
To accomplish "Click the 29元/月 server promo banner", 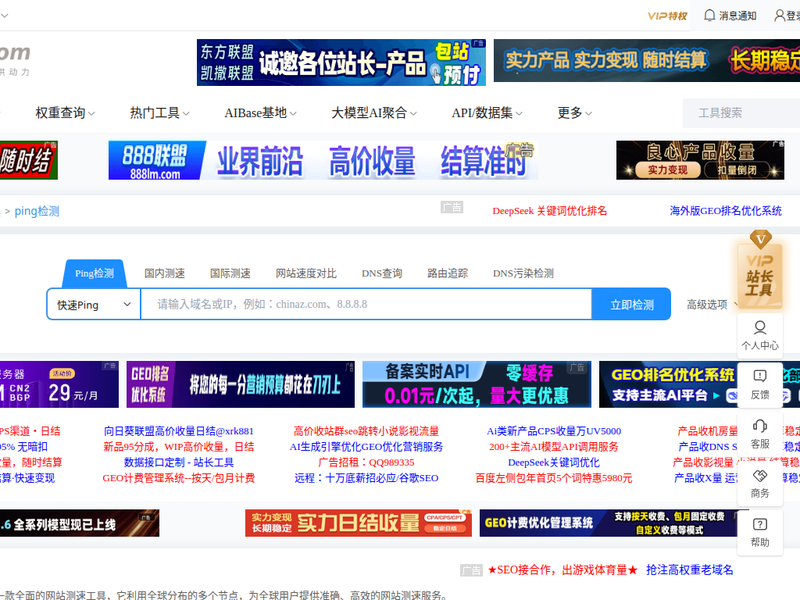I will click(x=59, y=384).
